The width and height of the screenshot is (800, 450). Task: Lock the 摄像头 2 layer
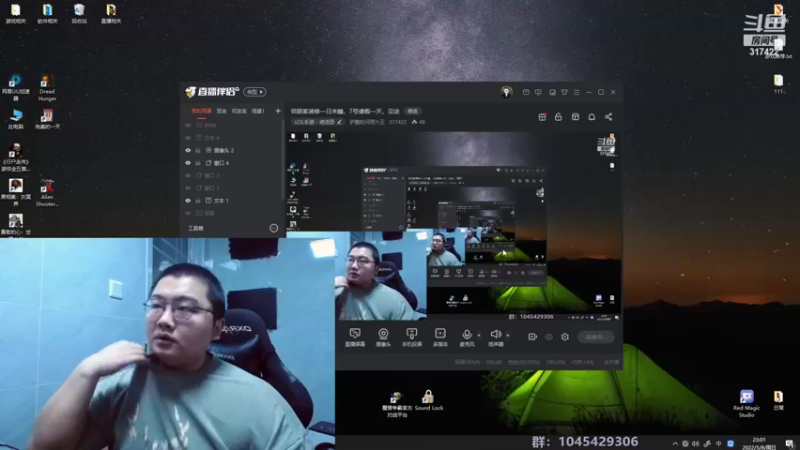(198, 151)
